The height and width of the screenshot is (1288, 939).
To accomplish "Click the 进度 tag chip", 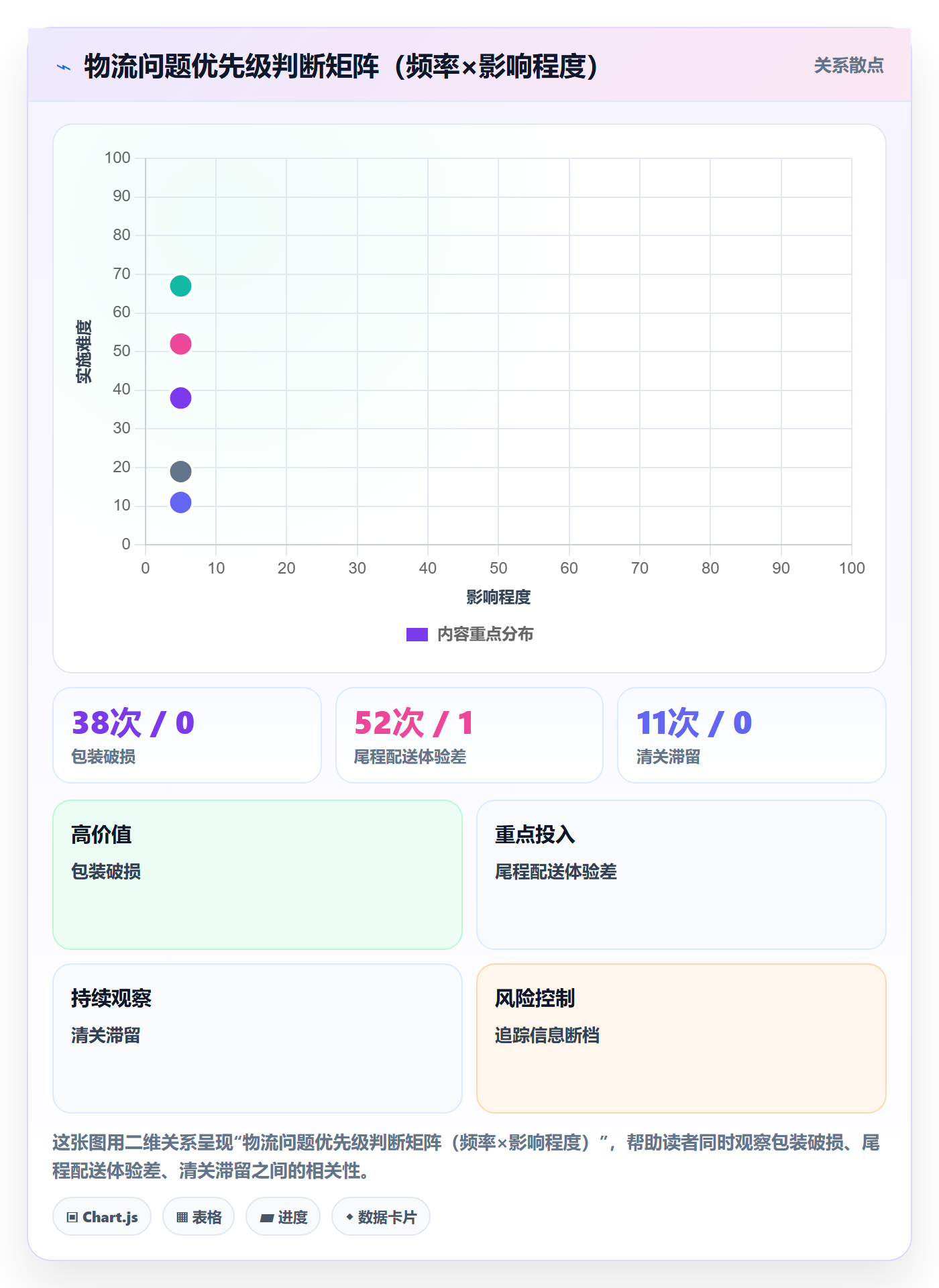I will [x=283, y=1216].
